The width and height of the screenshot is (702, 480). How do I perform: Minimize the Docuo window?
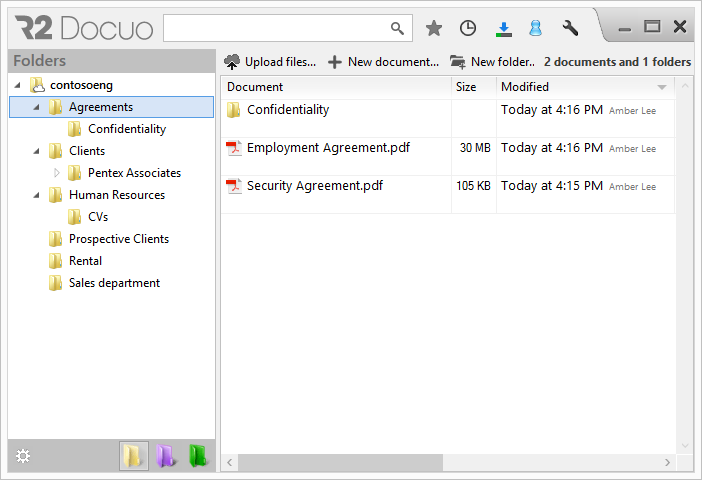625,30
